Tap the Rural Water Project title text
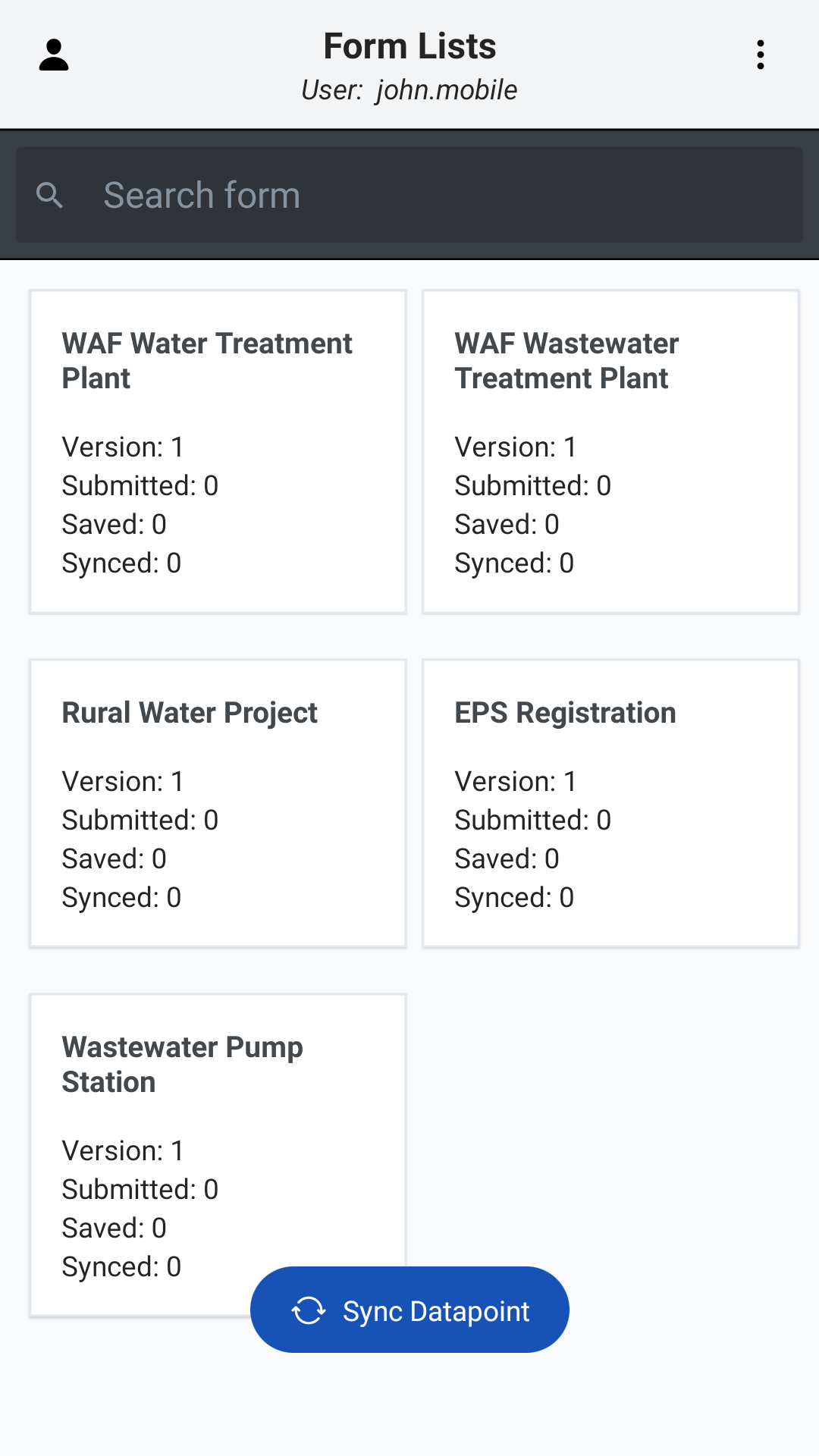819x1456 pixels. pos(190,713)
